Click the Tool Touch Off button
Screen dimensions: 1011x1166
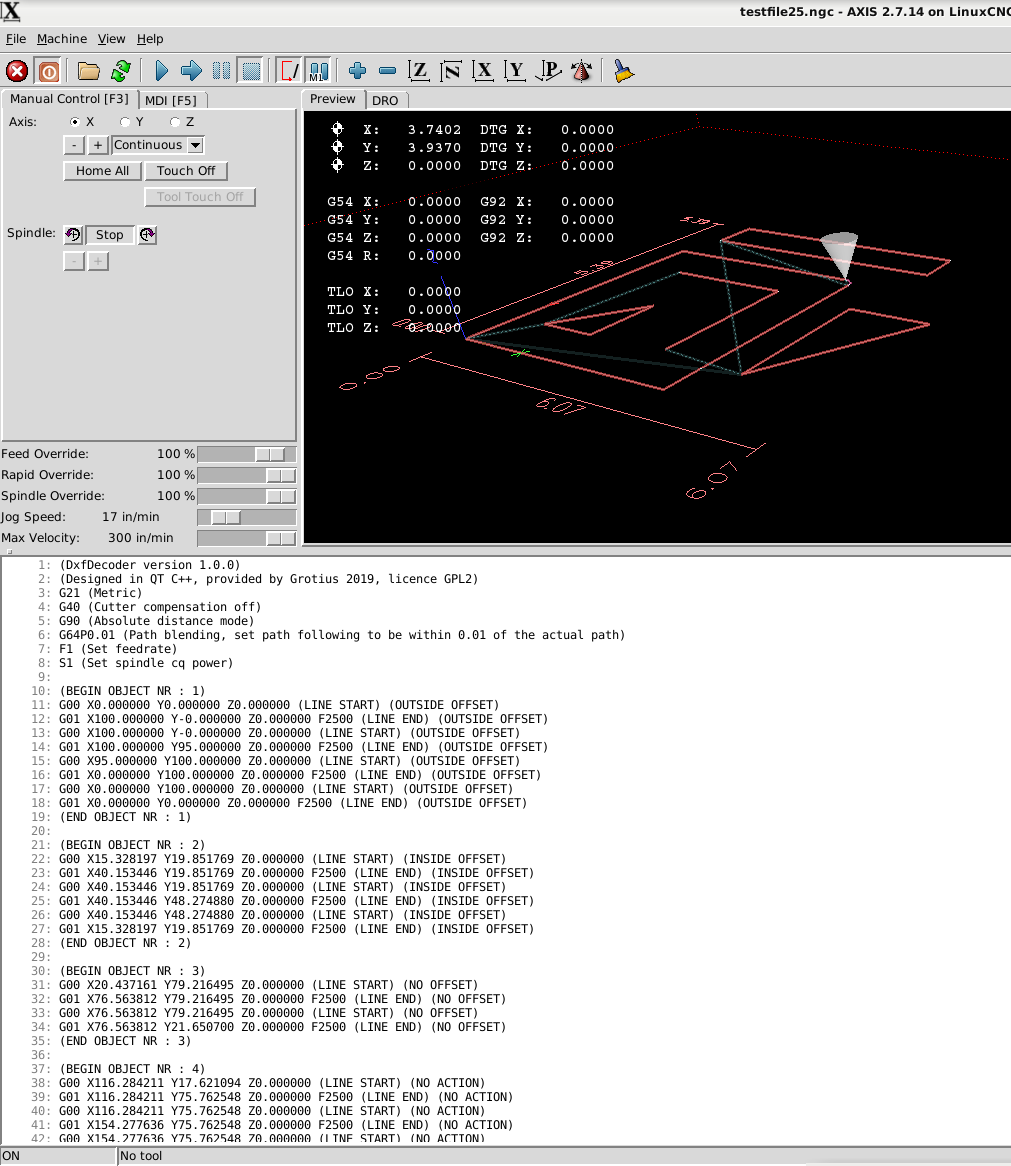click(x=200, y=197)
